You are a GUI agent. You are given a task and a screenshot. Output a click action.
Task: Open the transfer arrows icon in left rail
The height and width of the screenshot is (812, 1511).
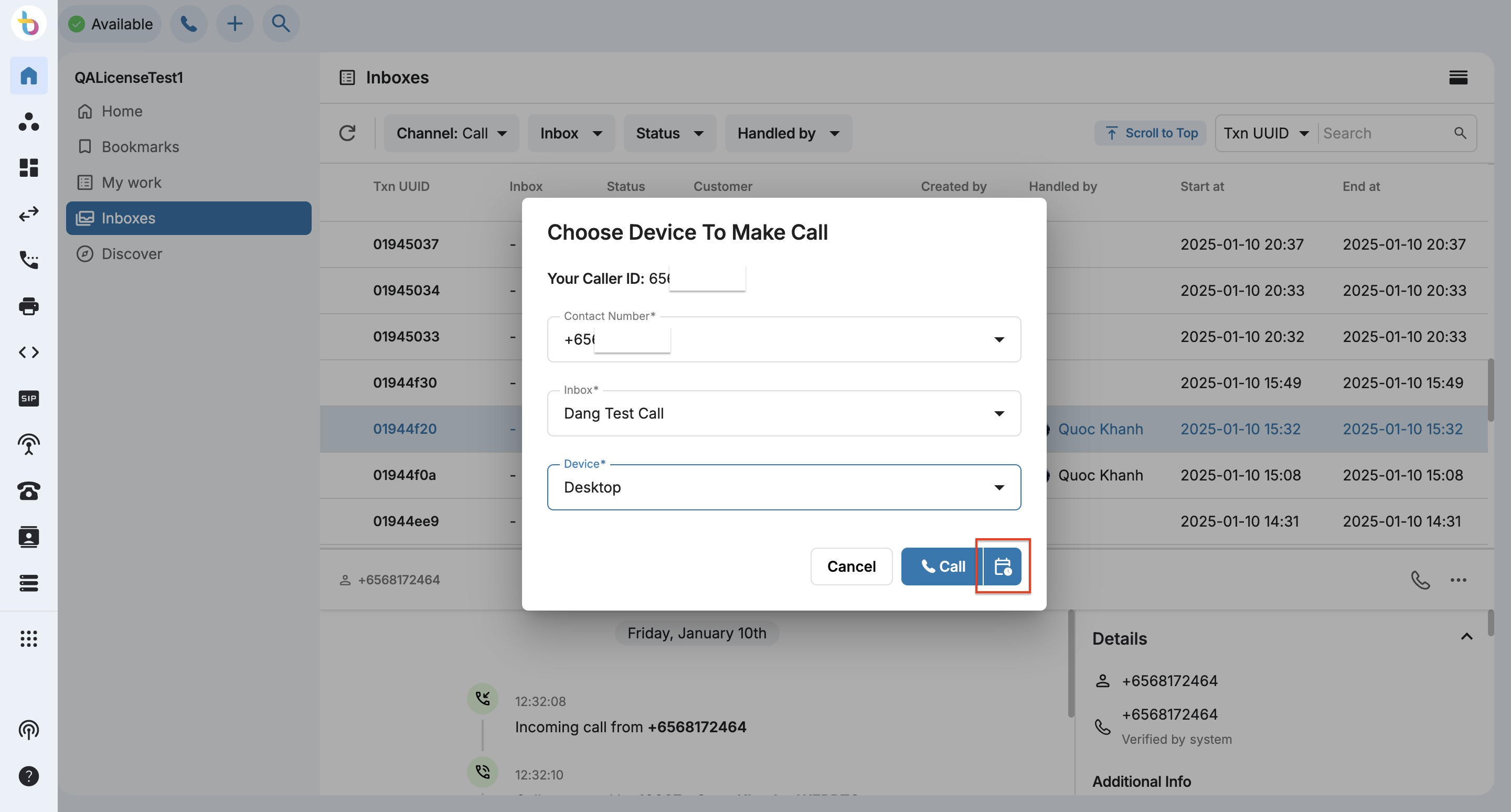click(x=29, y=214)
